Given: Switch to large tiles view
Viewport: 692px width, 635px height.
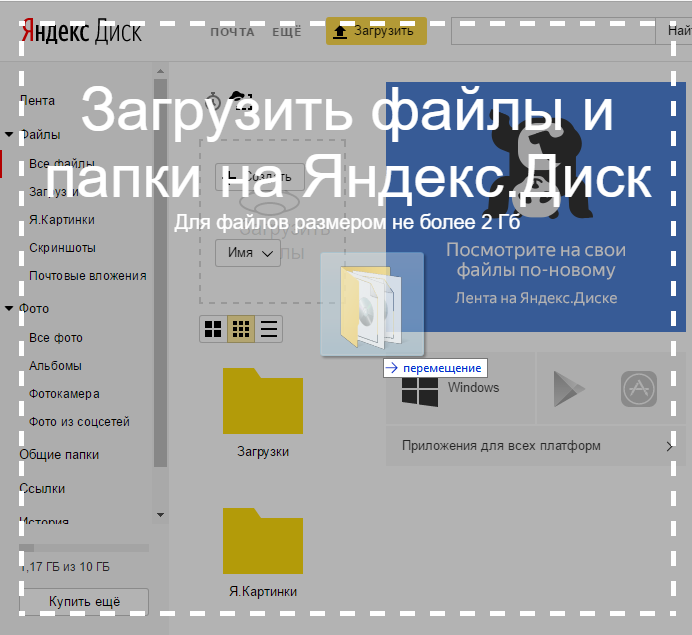Looking at the screenshot, I should (213, 329).
